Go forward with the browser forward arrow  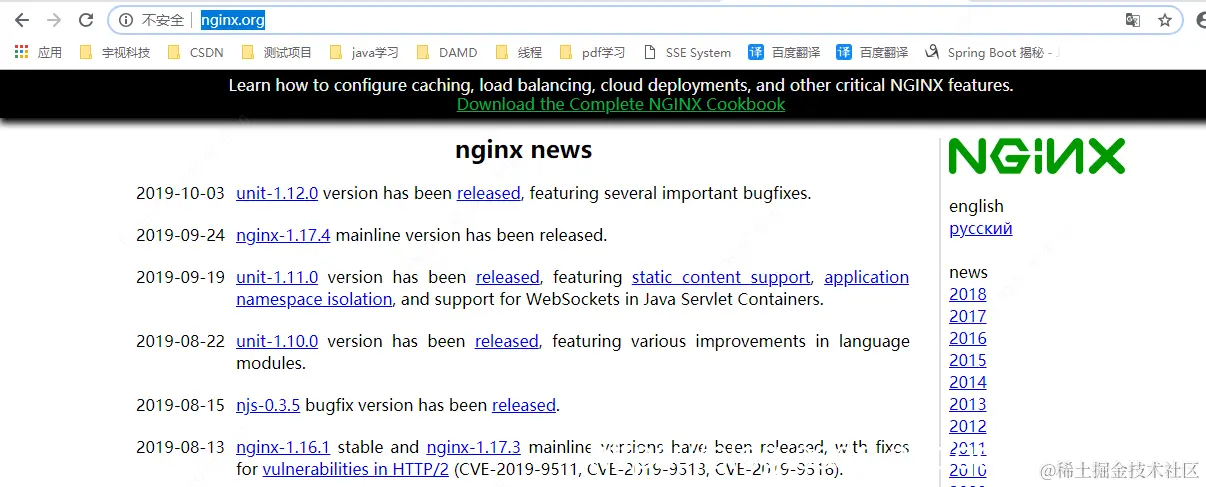tap(54, 20)
